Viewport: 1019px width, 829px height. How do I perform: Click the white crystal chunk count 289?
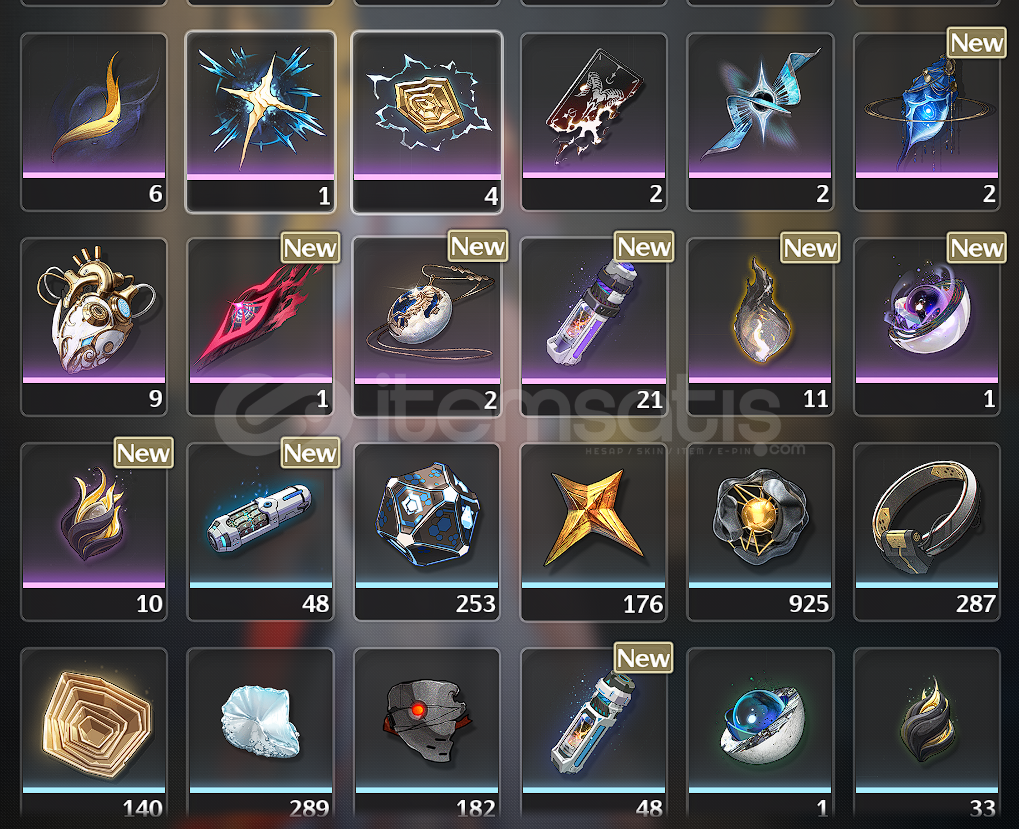[261, 734]
